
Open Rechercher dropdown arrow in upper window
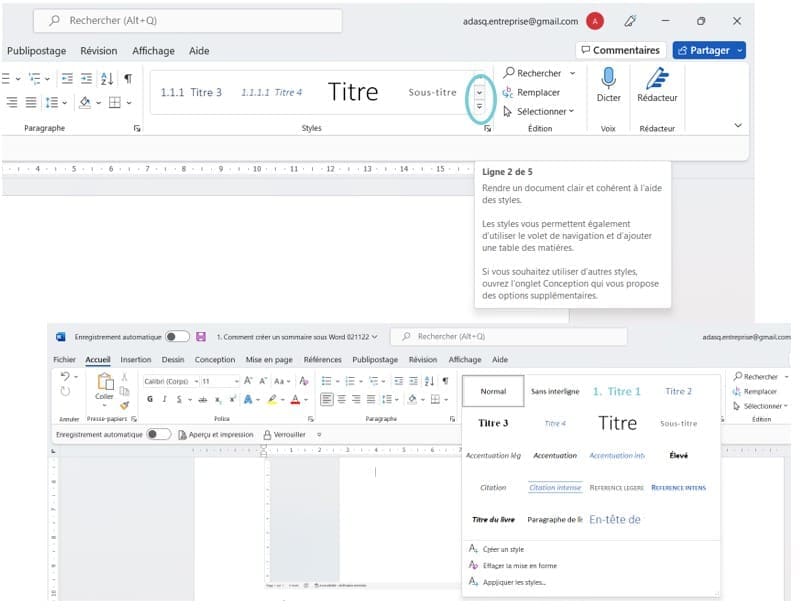(573, 73)
